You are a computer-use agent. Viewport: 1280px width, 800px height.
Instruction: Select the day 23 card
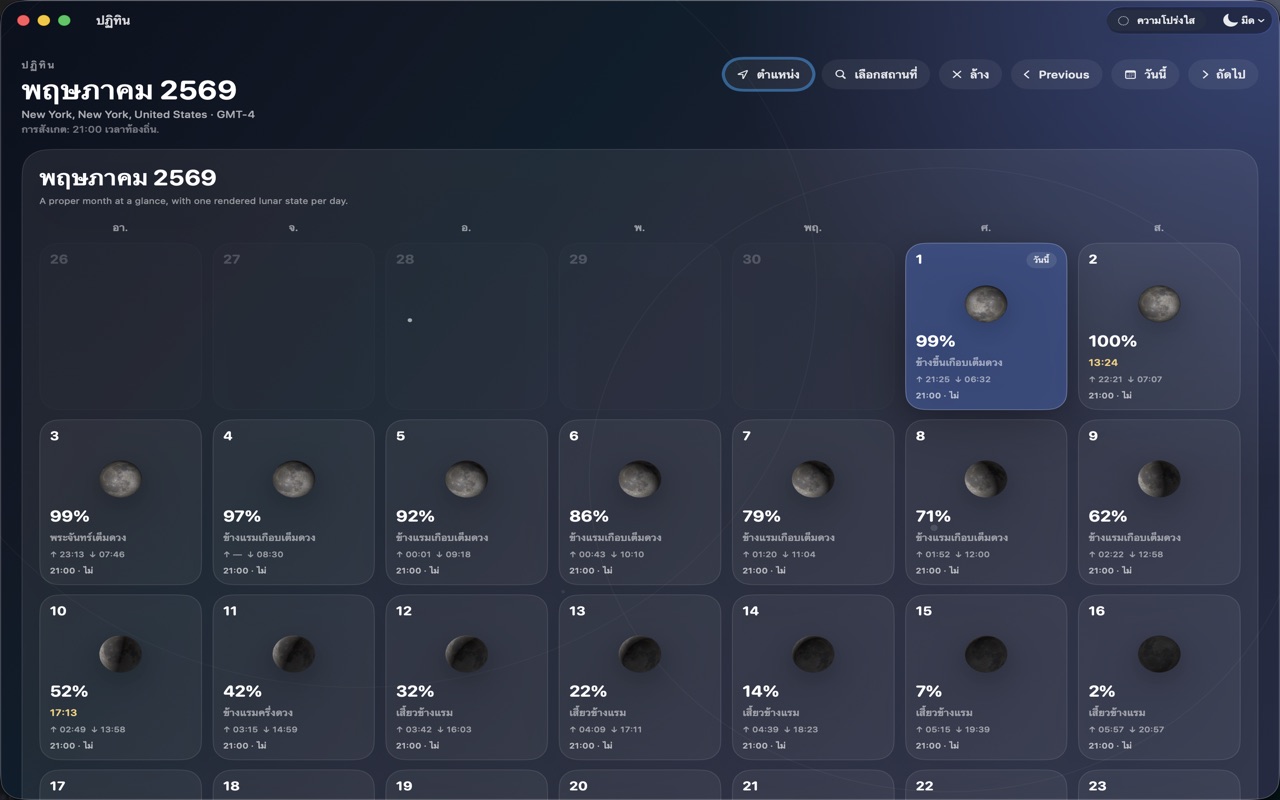click(1159, 785)
